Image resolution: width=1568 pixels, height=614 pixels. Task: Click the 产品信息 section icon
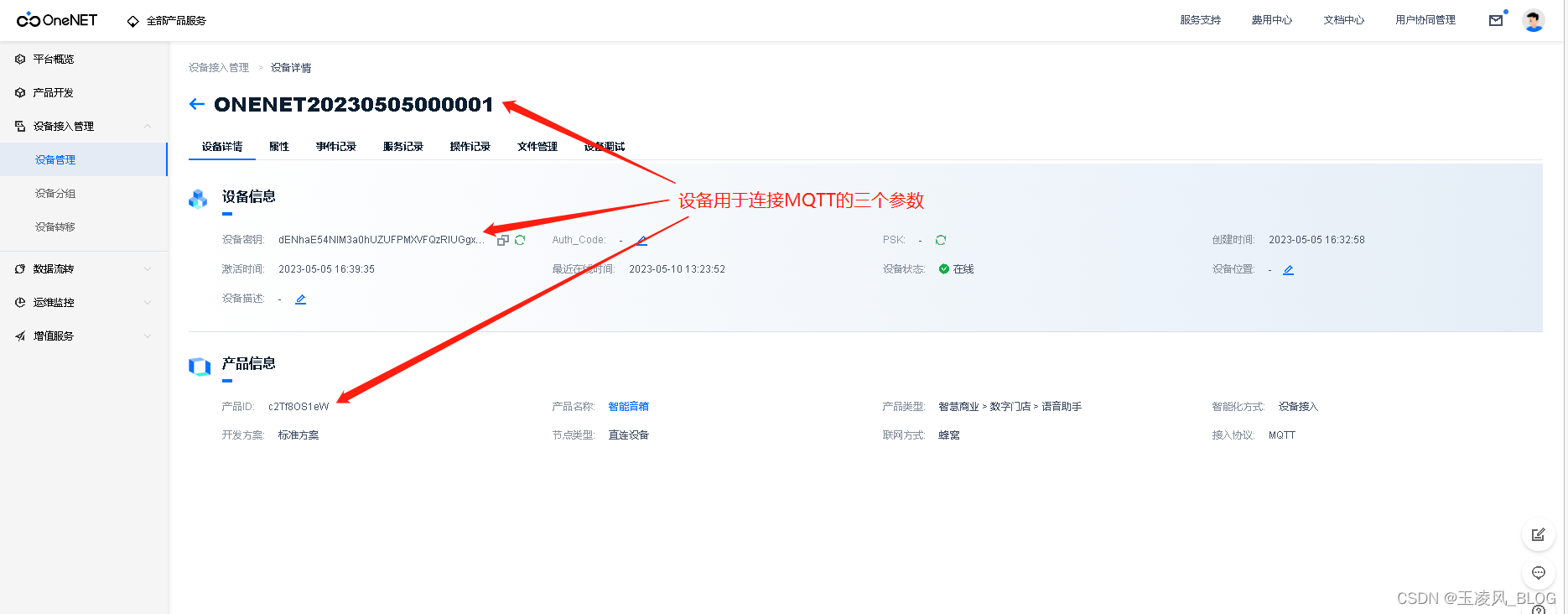point(200,367)
